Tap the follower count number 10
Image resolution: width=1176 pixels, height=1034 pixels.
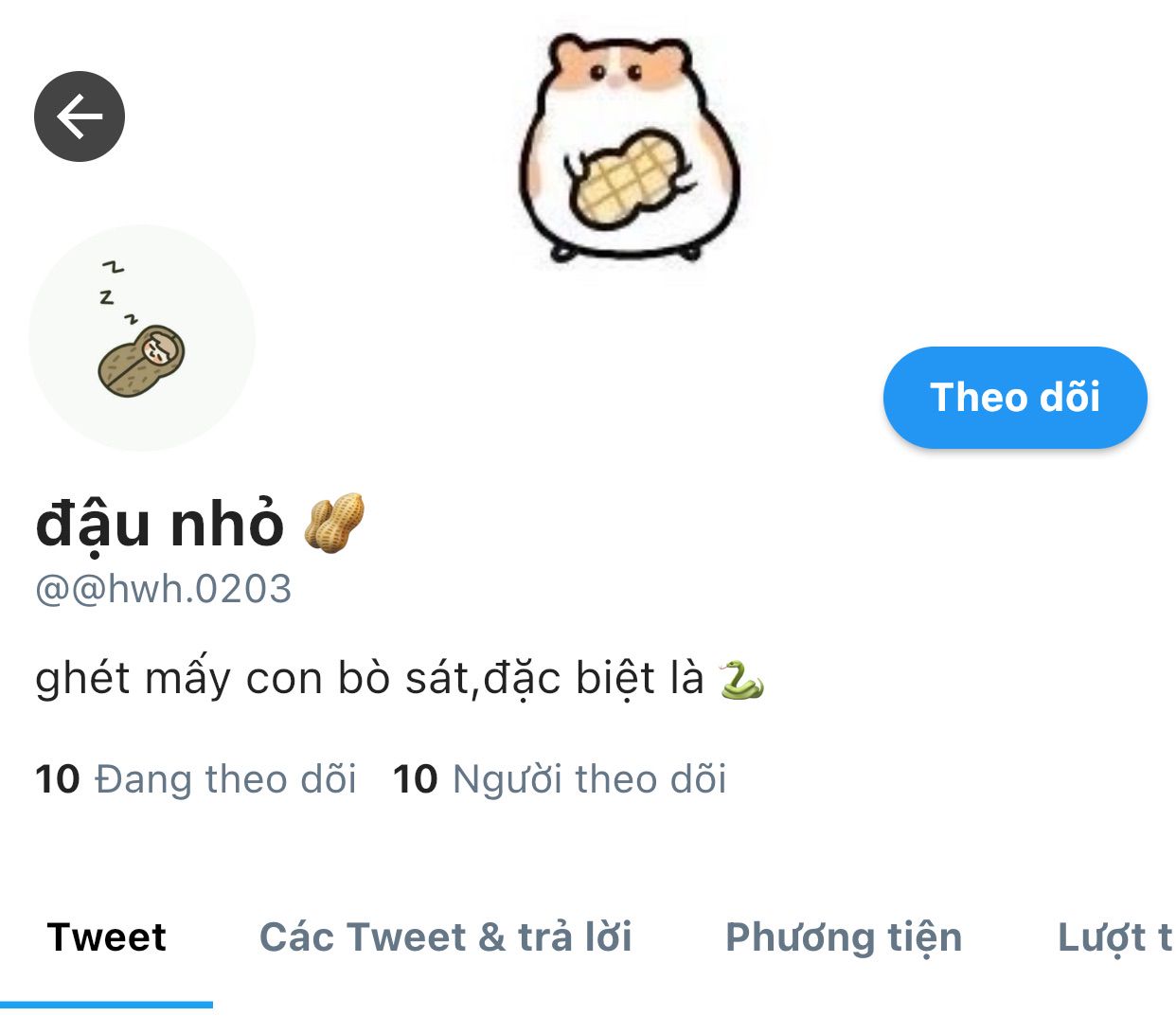(x=415, y=779)
